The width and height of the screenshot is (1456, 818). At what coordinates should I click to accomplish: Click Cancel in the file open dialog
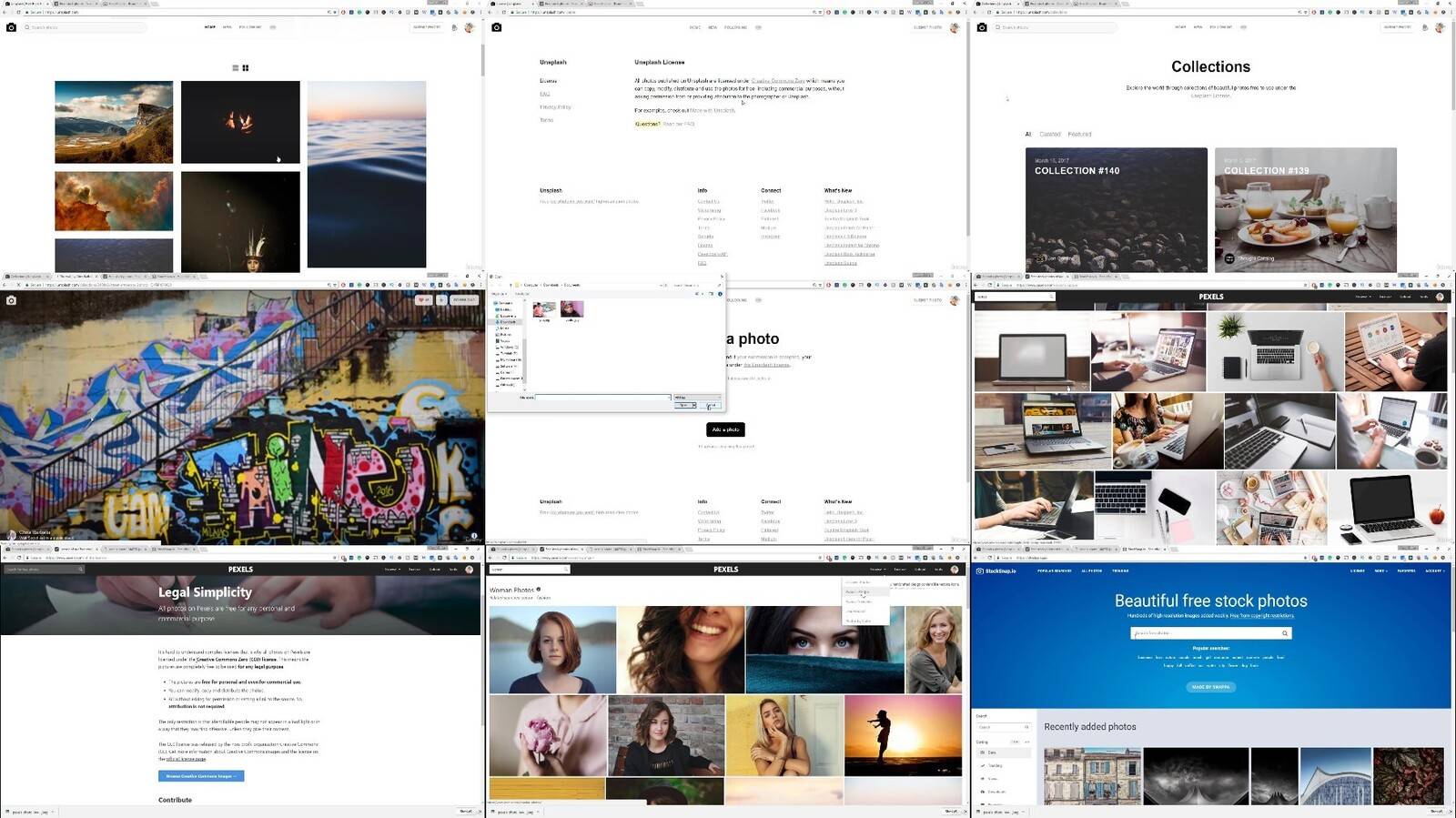pos(711,405)
